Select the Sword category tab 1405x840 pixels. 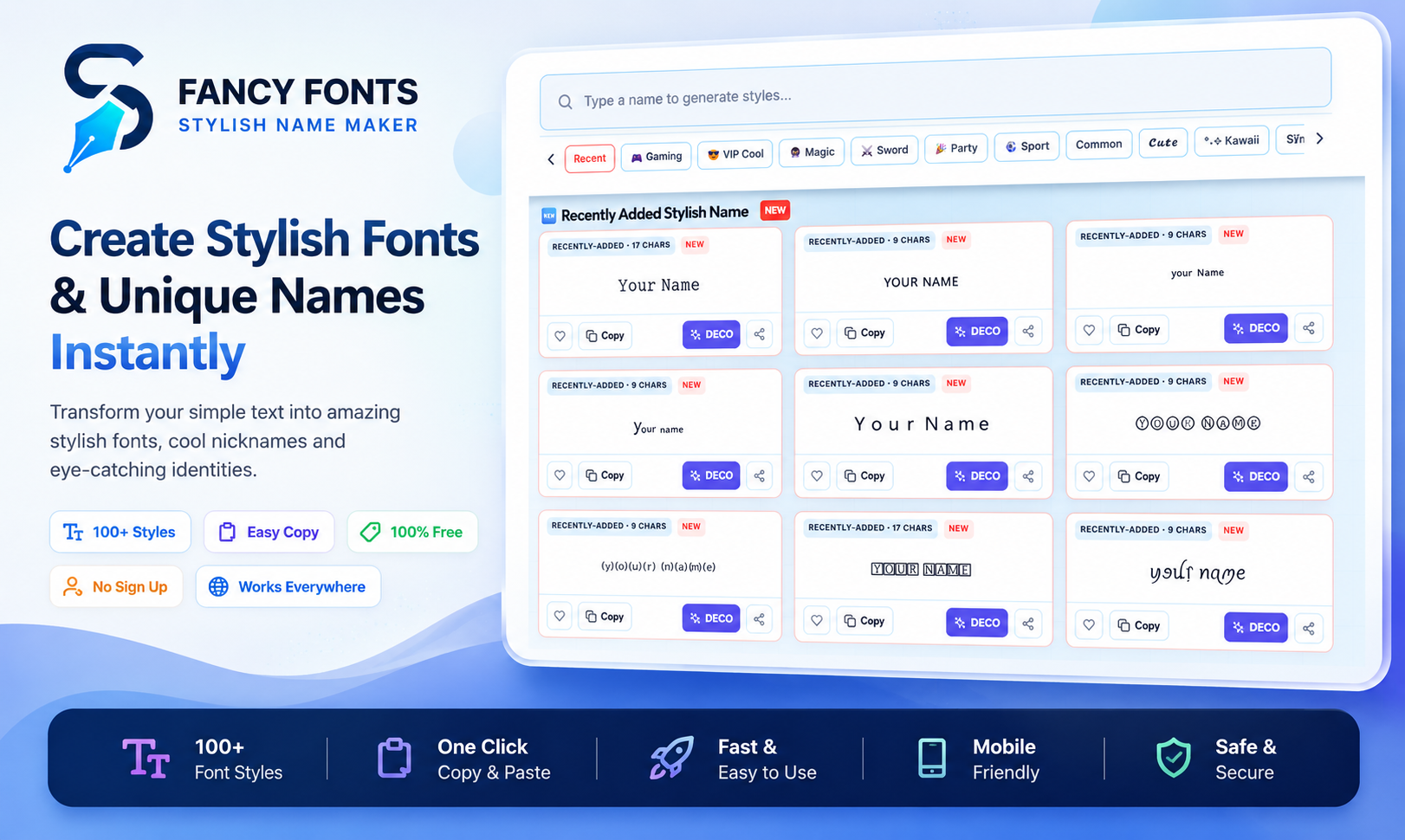pos(884,150)
